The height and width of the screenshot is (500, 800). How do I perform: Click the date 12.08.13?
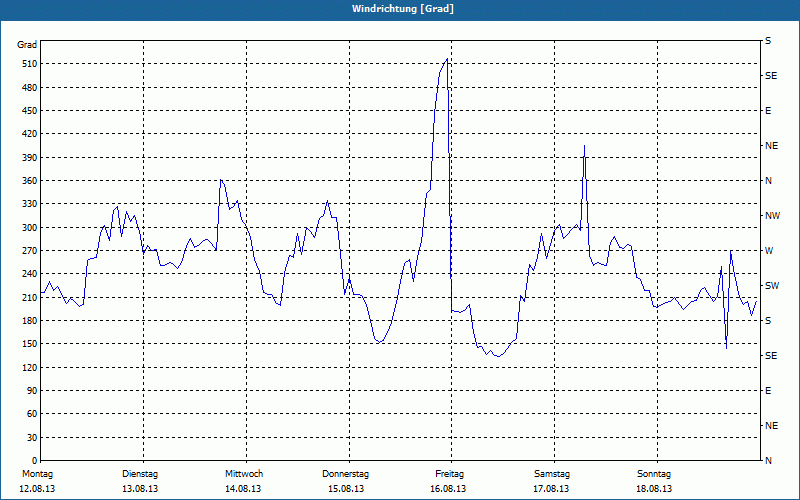pyautogui.click(x=37, y=489)
